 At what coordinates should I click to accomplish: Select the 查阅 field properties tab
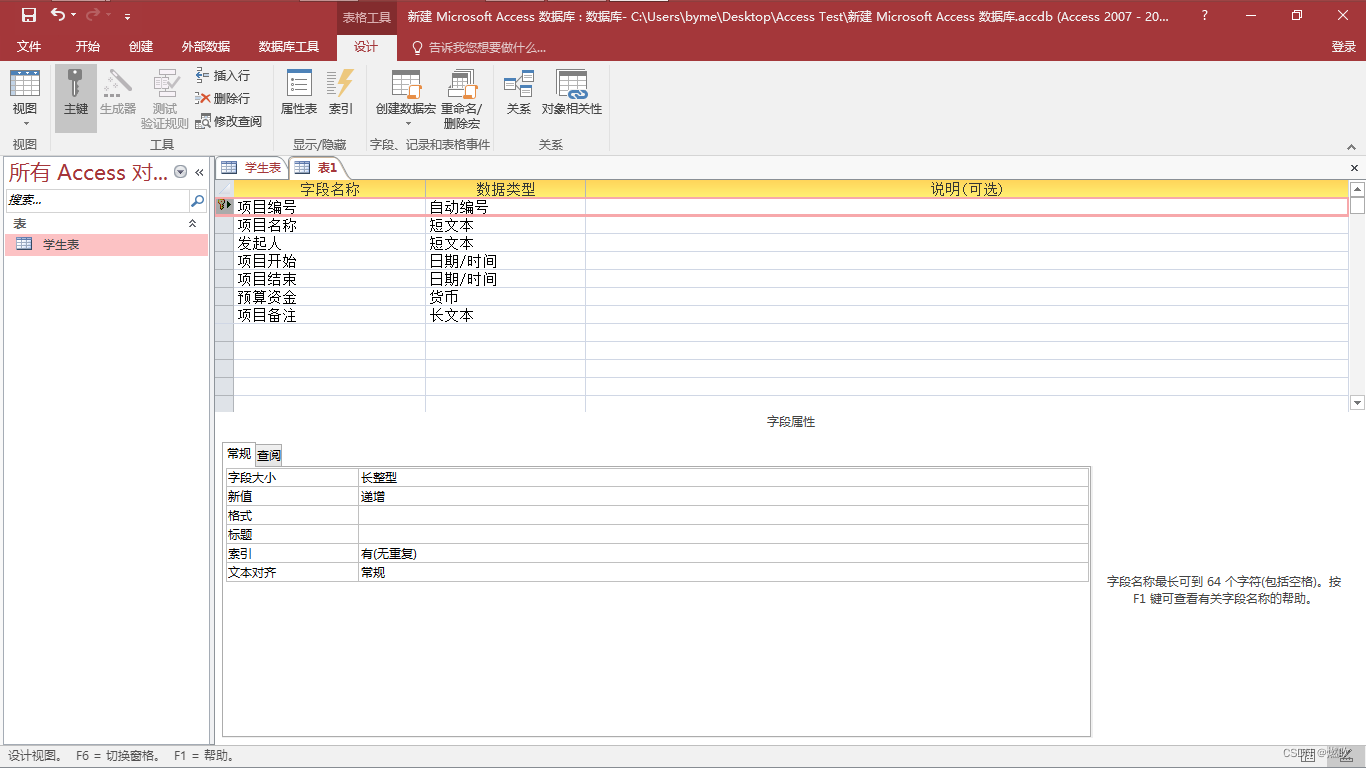[x=269, y=455]
